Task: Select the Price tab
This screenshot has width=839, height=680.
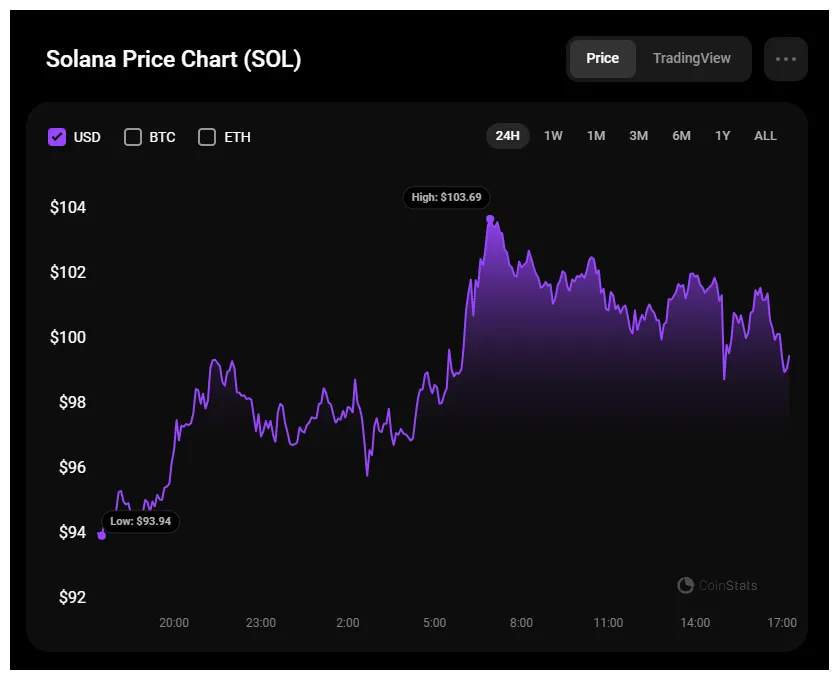Action: click(x=603, y=58)
